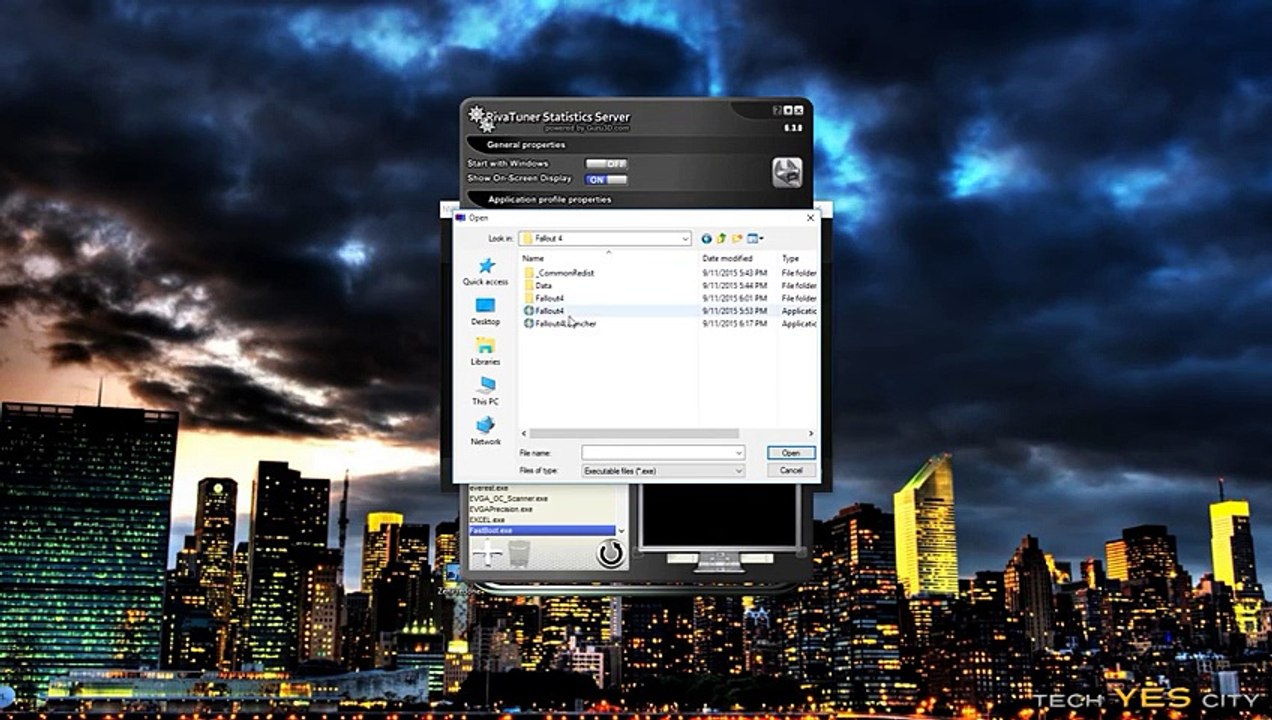Open the Look in folder dropdown

coord(604,239)
